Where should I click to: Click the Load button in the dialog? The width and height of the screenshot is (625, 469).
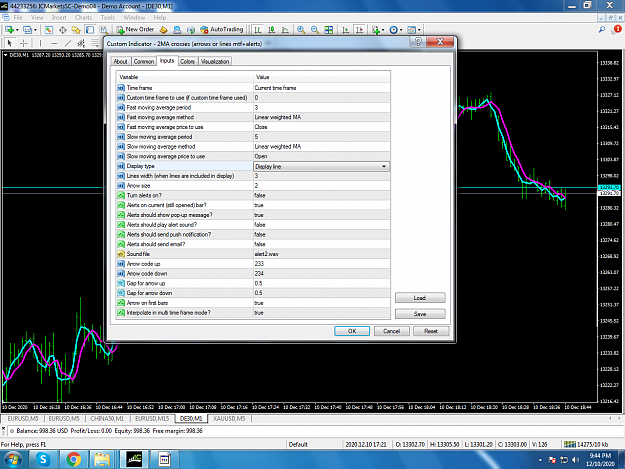tap(420, 298)
